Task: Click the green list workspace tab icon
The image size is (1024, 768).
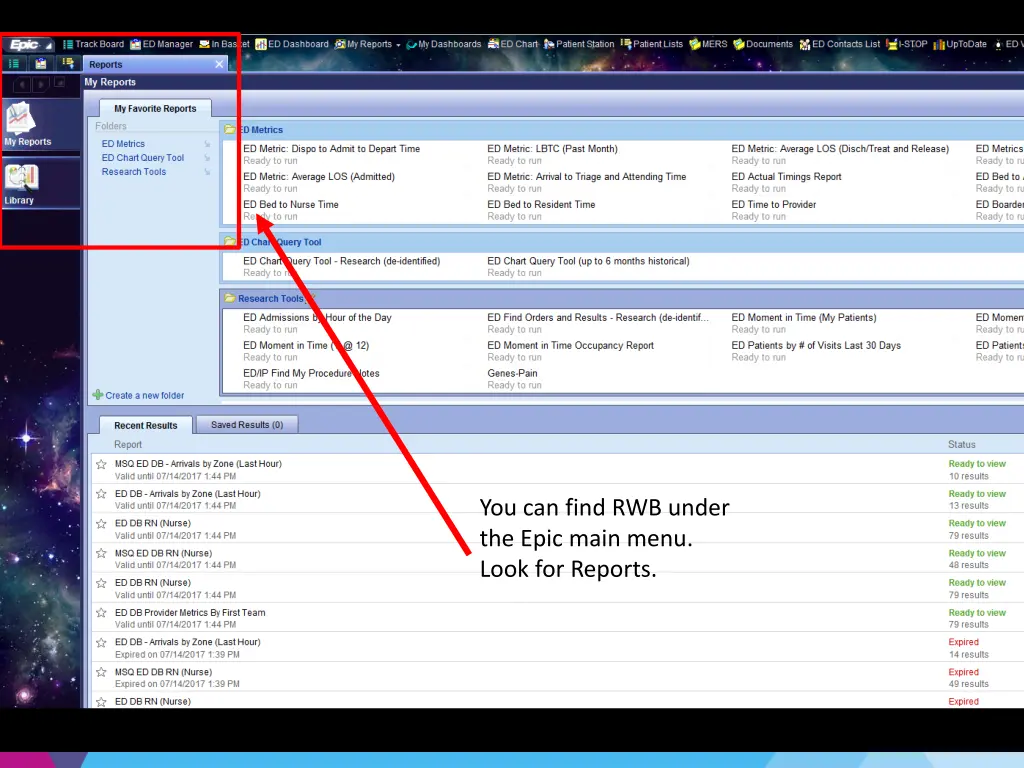Action: (x=14, y=63)
